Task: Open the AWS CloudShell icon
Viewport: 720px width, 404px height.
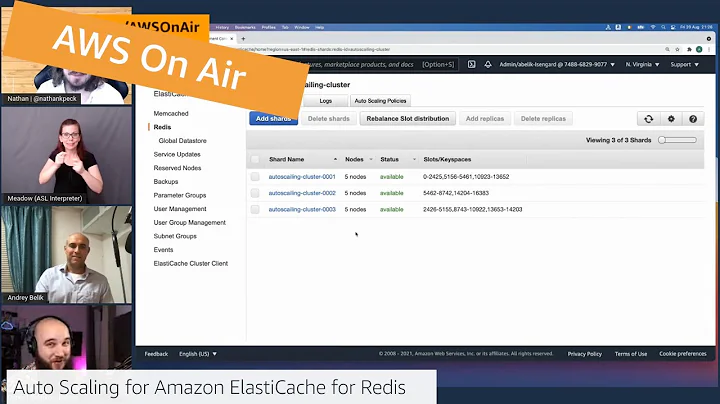Action: tap(472, 64)
